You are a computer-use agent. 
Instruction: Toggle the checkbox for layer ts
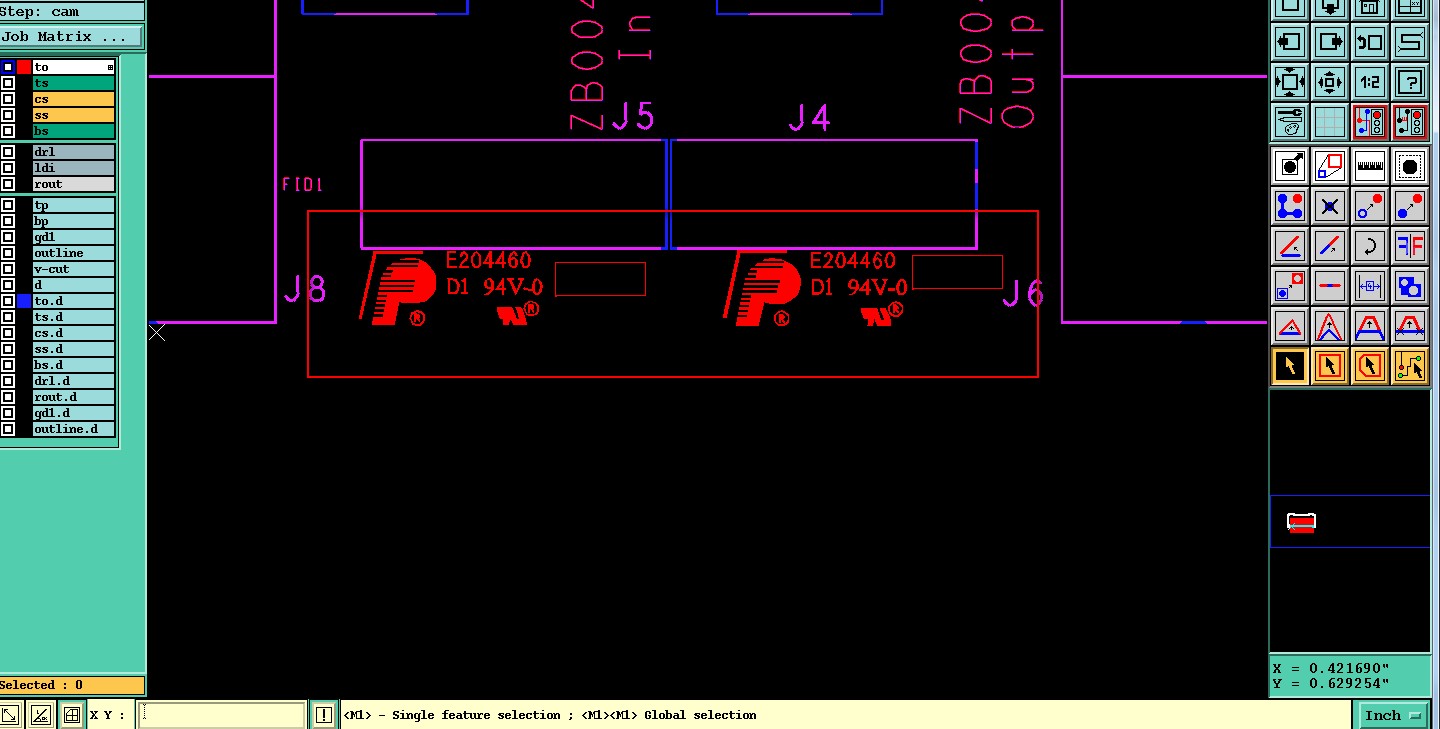coord(8,83)
